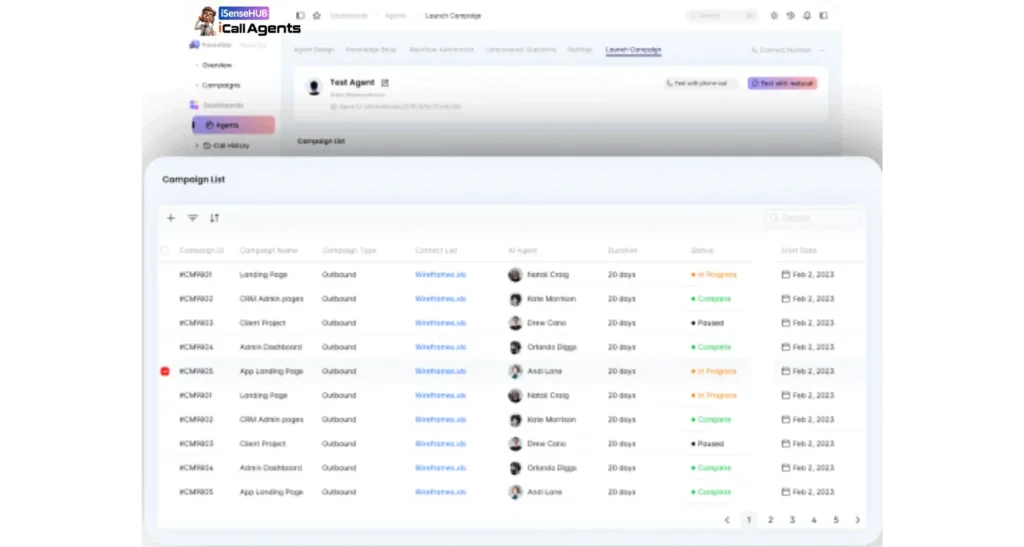The height and width of the screenshot is (547, 1024).
Task: Uncheck the red checkbox for #CM9805
Action: 165,371
